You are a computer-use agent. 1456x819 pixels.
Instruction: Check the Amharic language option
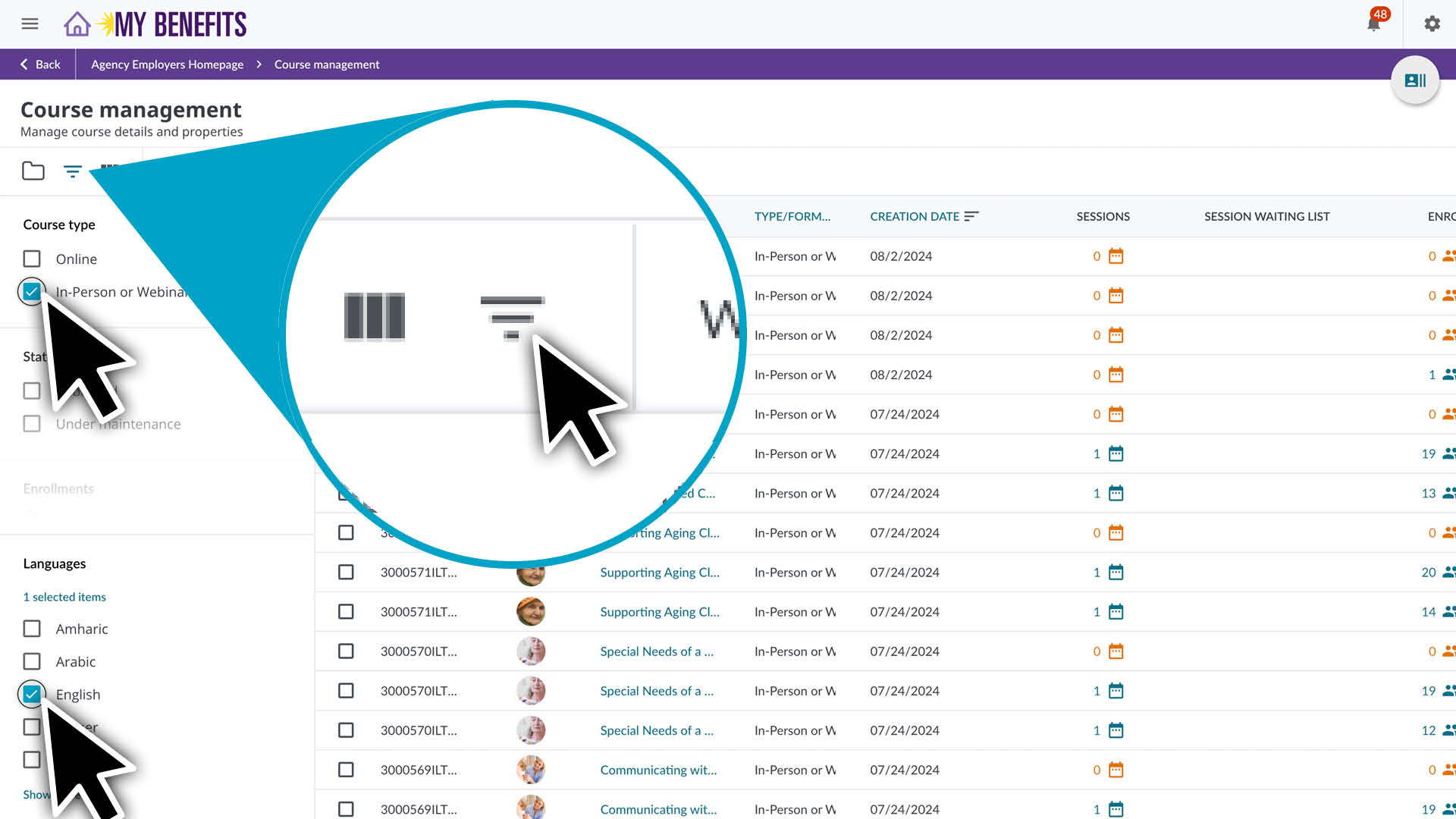32,629
